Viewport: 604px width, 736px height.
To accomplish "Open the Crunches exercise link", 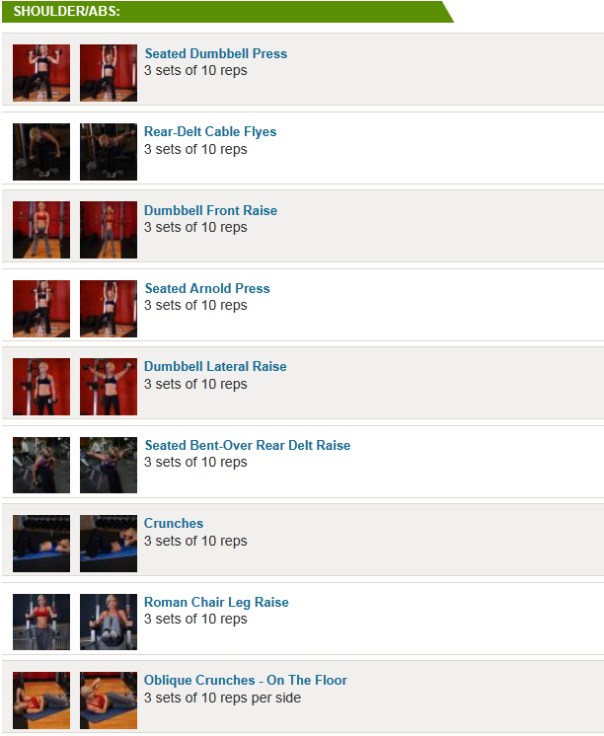I will 173,523.
